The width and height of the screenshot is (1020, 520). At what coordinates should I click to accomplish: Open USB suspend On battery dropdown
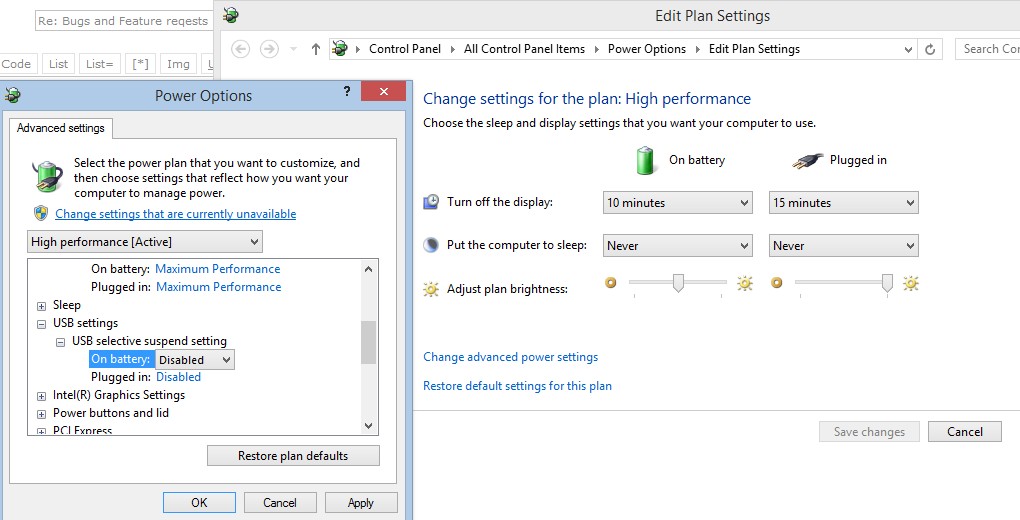[195, 360]
